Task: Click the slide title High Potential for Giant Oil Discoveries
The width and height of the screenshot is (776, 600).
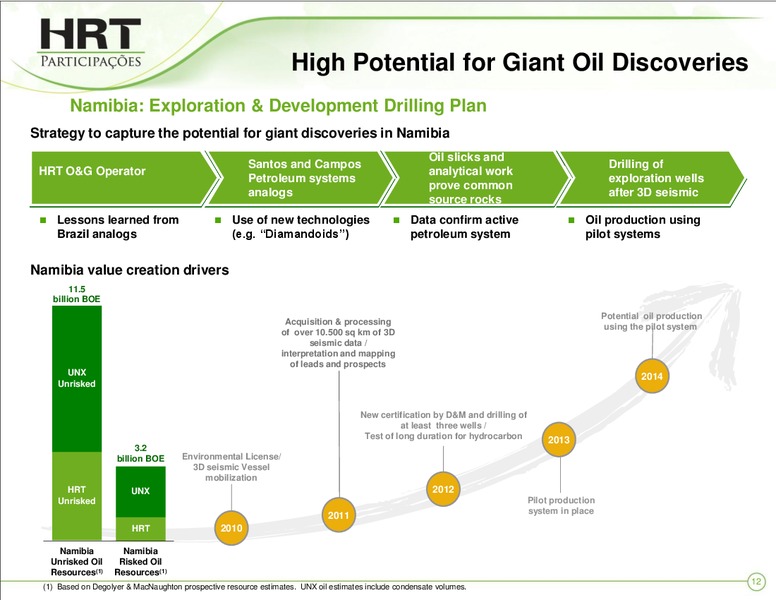Action: 520,62
